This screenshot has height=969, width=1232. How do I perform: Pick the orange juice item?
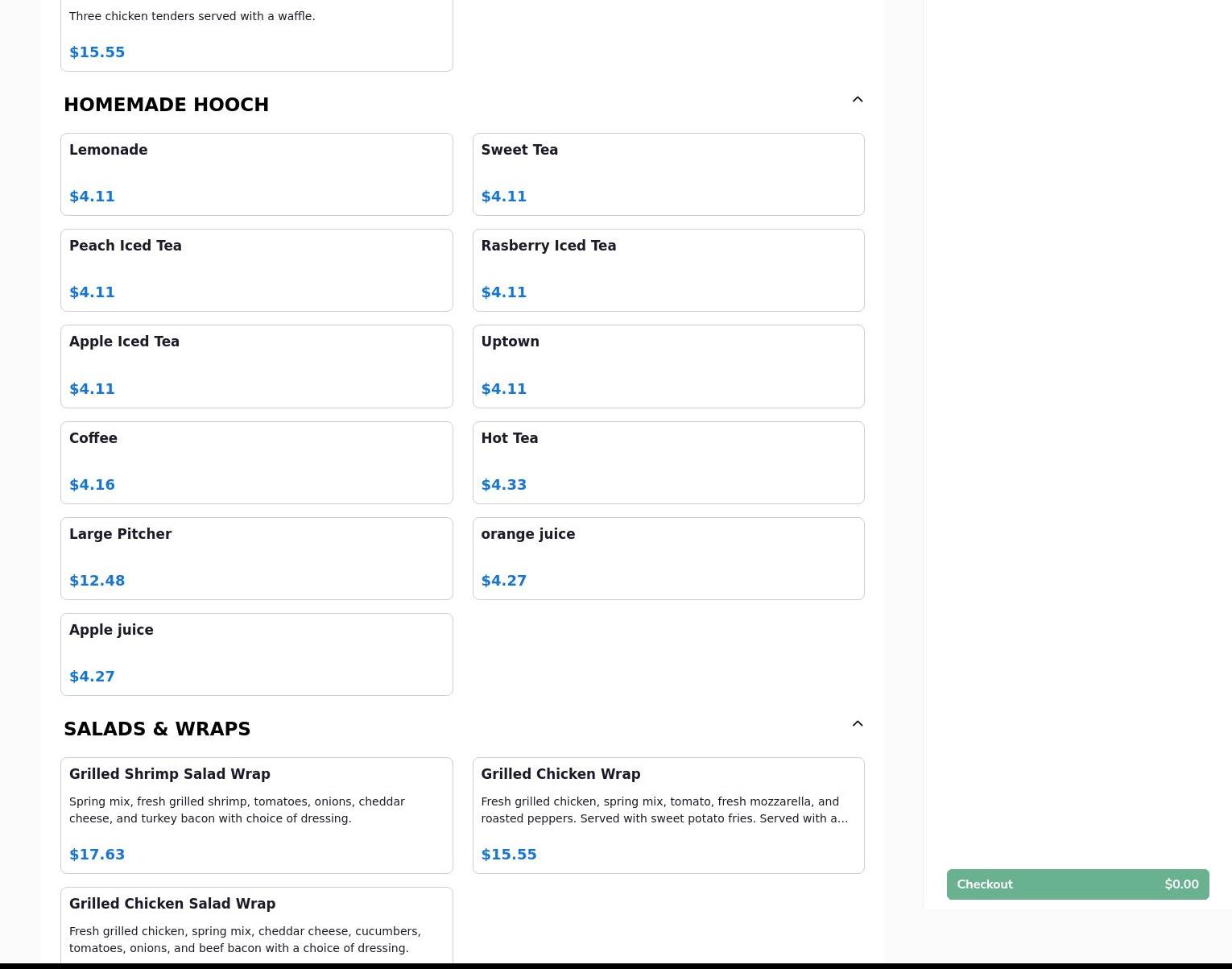[668, 559]
